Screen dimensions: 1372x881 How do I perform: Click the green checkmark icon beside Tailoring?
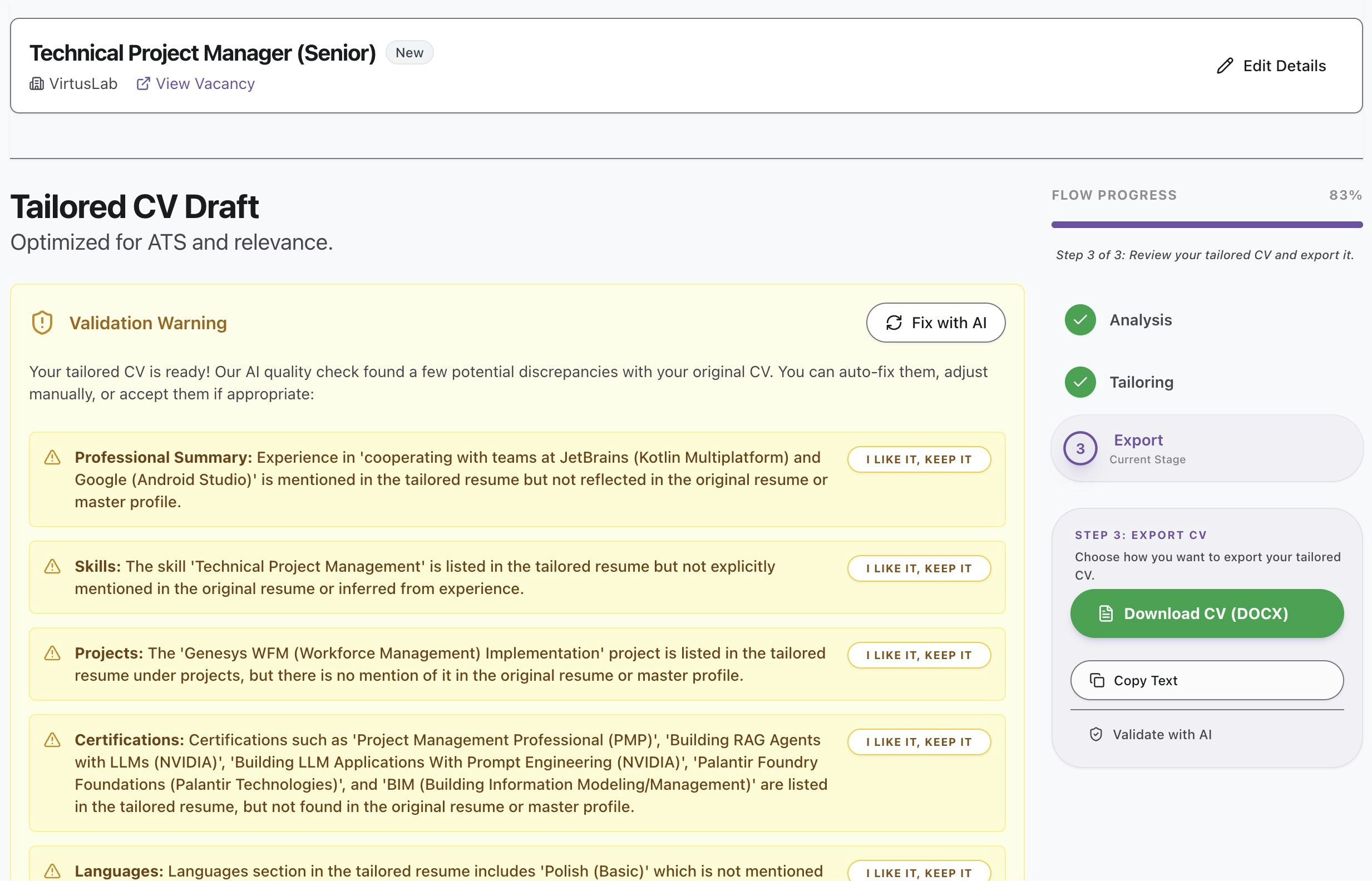pyautogui.click(x=1080, y=382)
